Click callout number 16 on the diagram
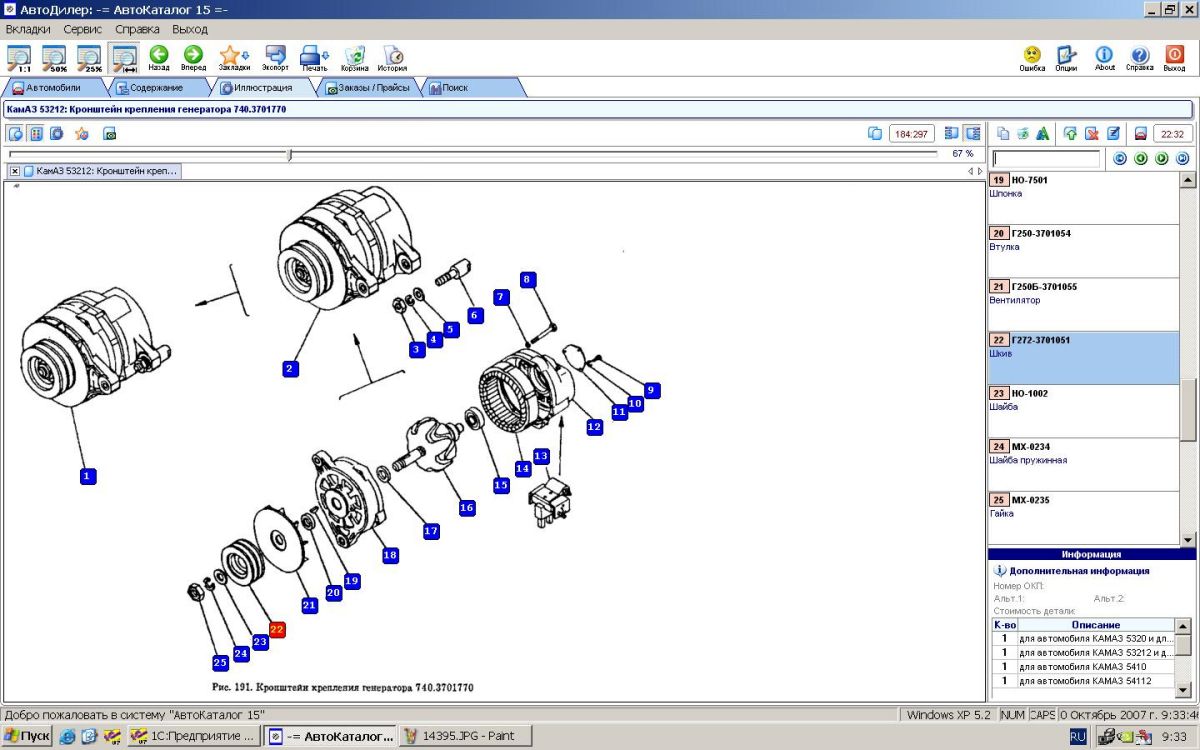 click(x=467, y=508)
